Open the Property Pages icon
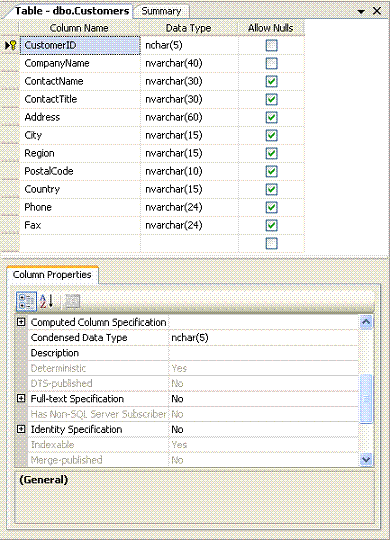390x540 pixels. tap(72, 301)
